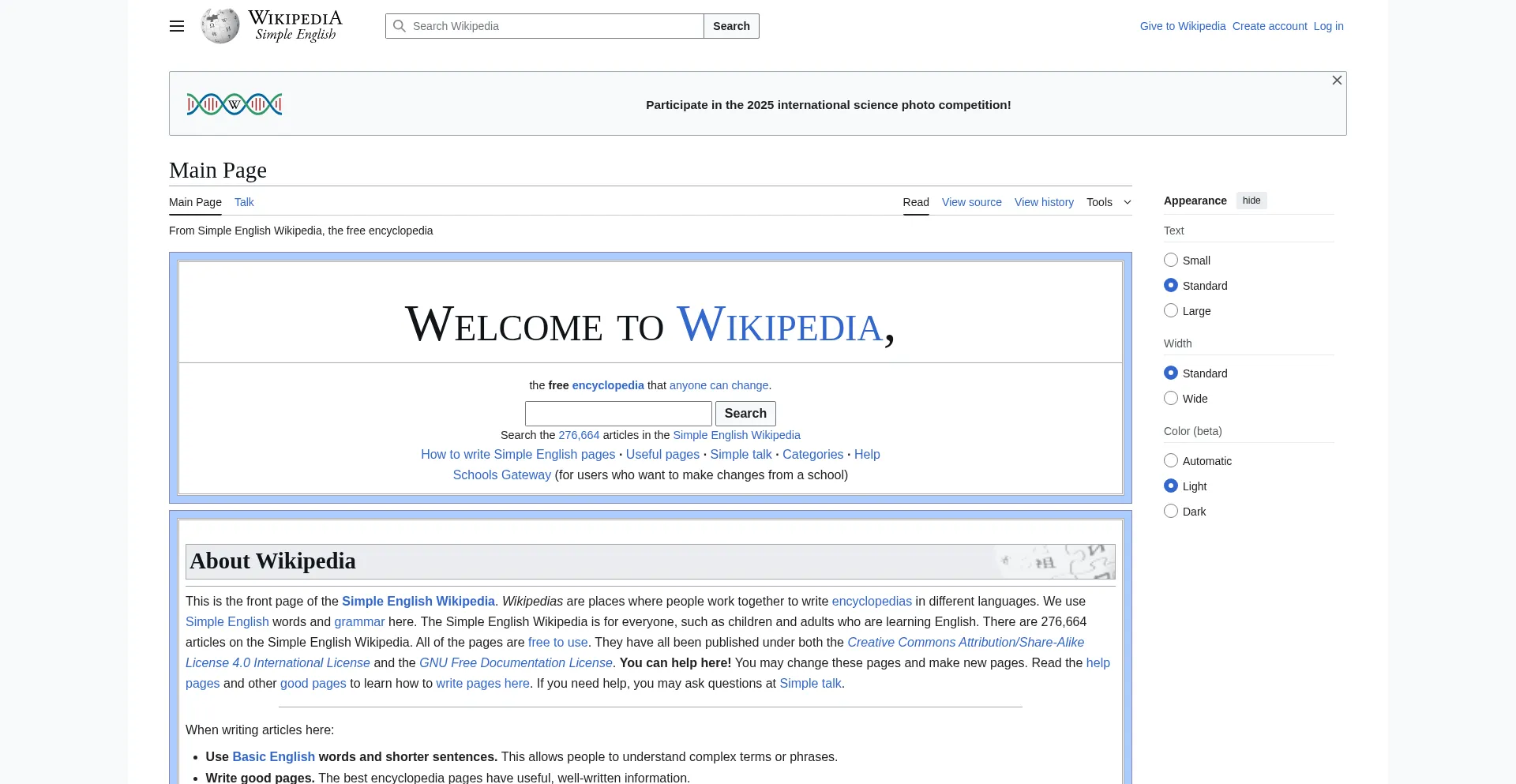Switch width to Wide
This screenshot has width=1516, height=784.
coord(1171,399)
